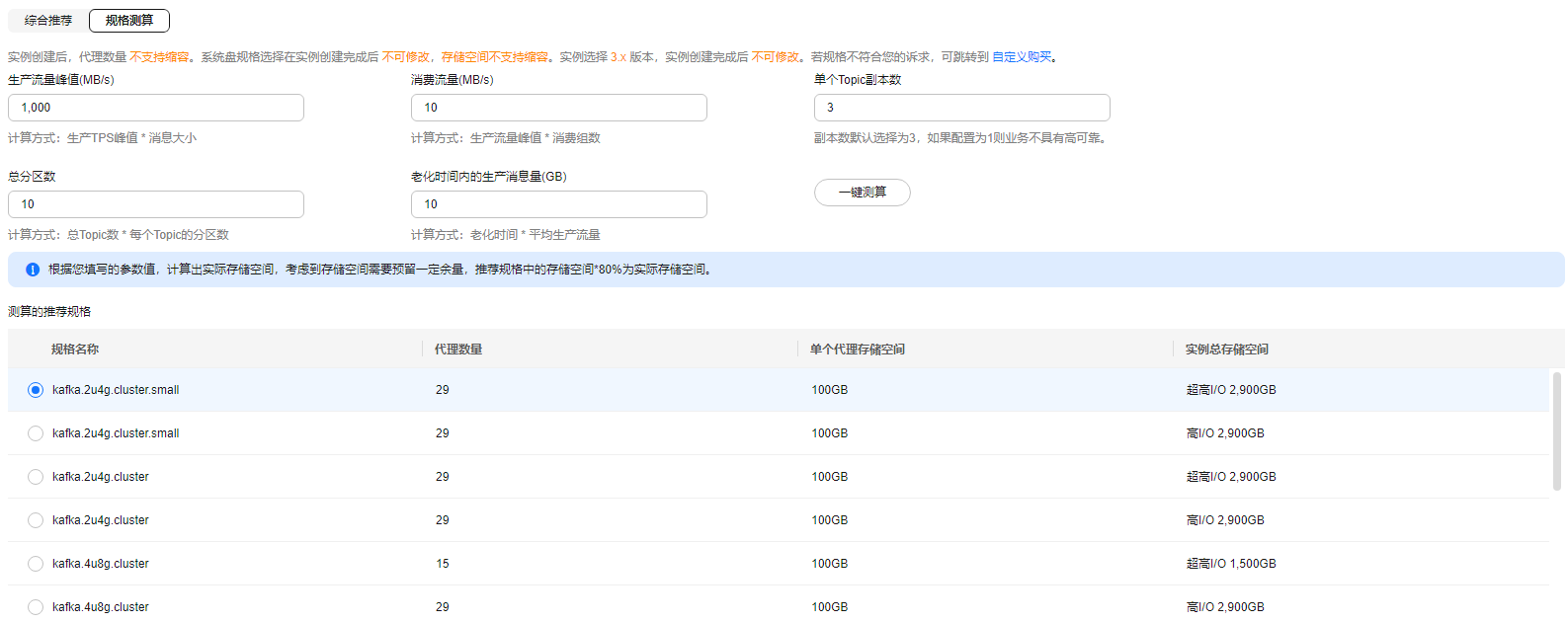Click the broker count 15 cell
Screen dimensions: 1568x623
(443, 564)
